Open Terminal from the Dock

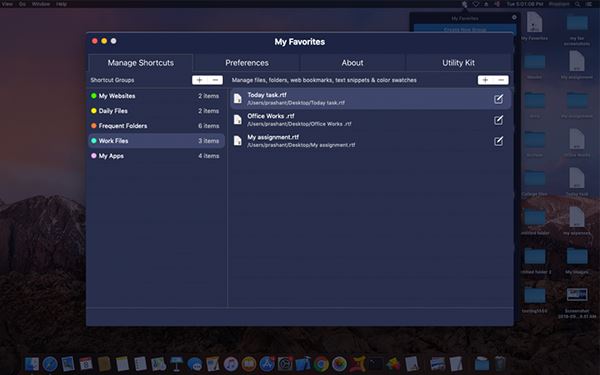coord(375,364)
